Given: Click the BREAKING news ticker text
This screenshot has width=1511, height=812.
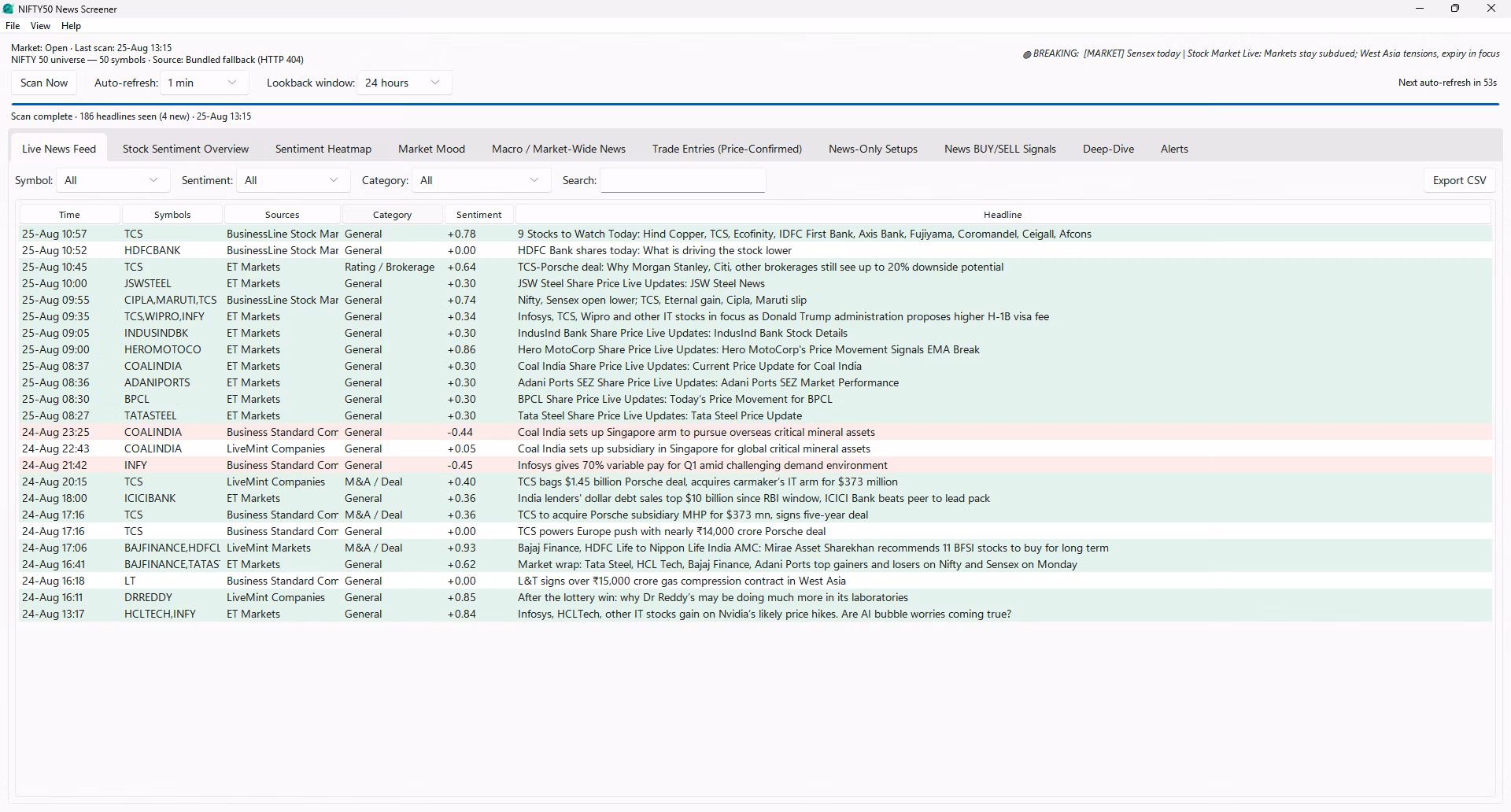Looking at the screenshot, I should tap(1261, 54).
